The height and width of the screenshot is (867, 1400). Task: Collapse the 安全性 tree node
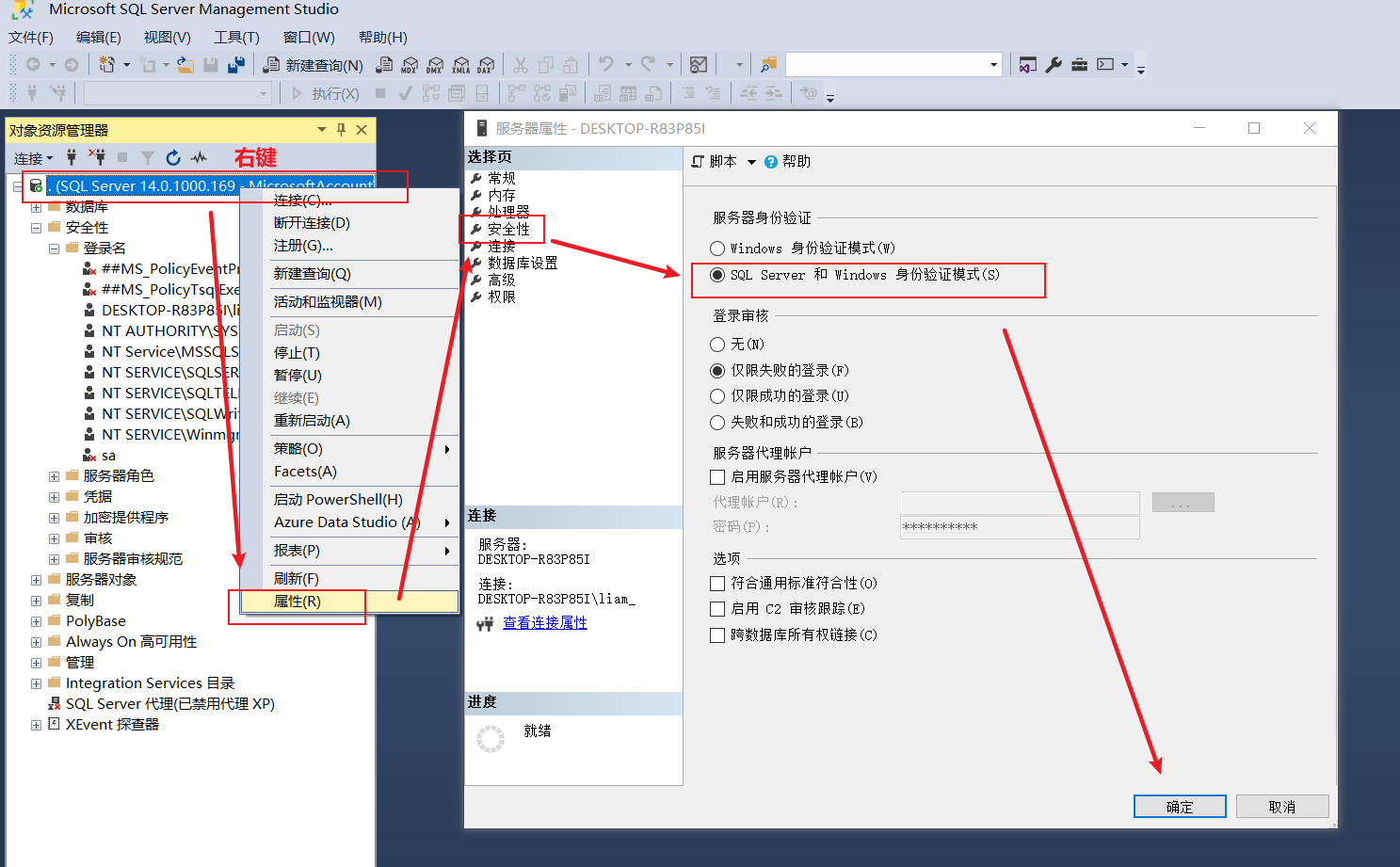pos(36,228)
